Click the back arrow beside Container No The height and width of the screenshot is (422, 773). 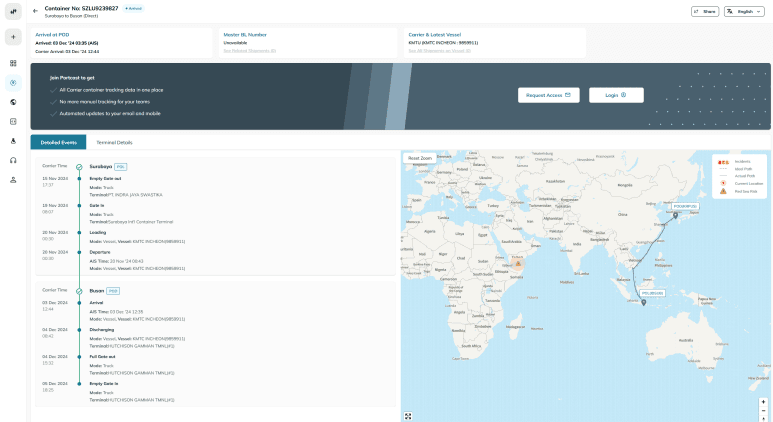[35, 11]
